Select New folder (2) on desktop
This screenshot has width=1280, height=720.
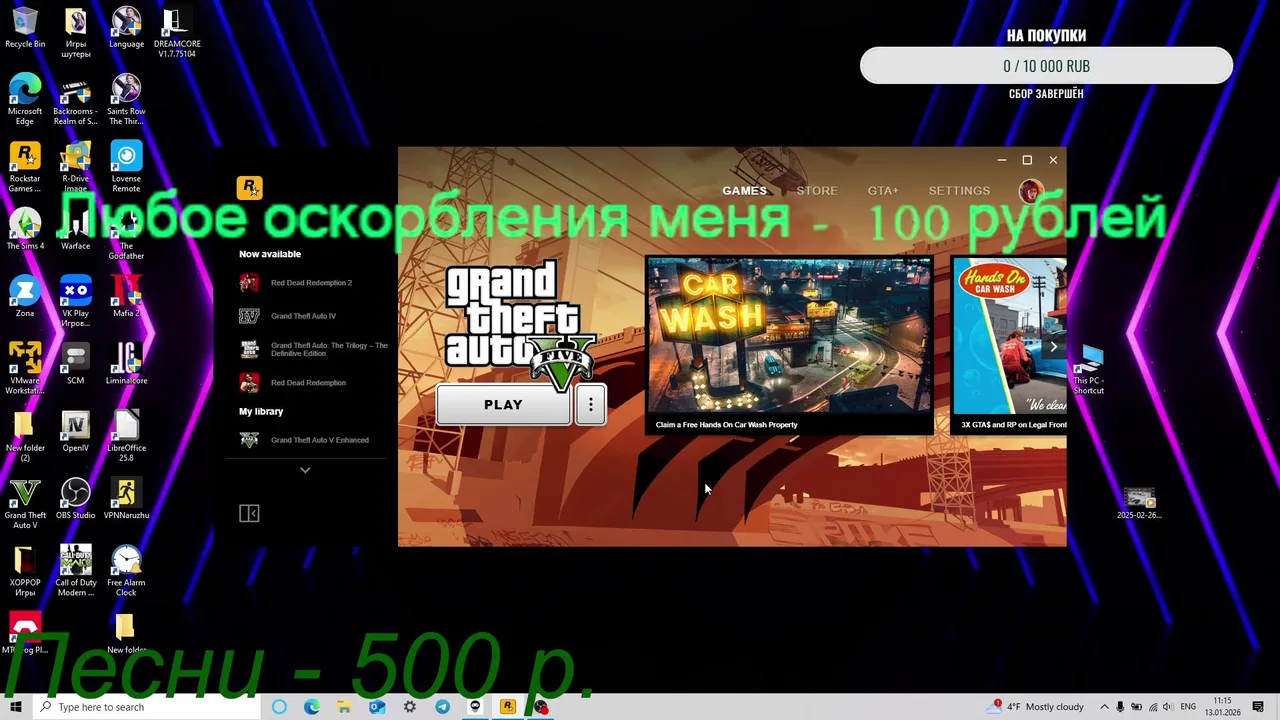click(25, 436)
